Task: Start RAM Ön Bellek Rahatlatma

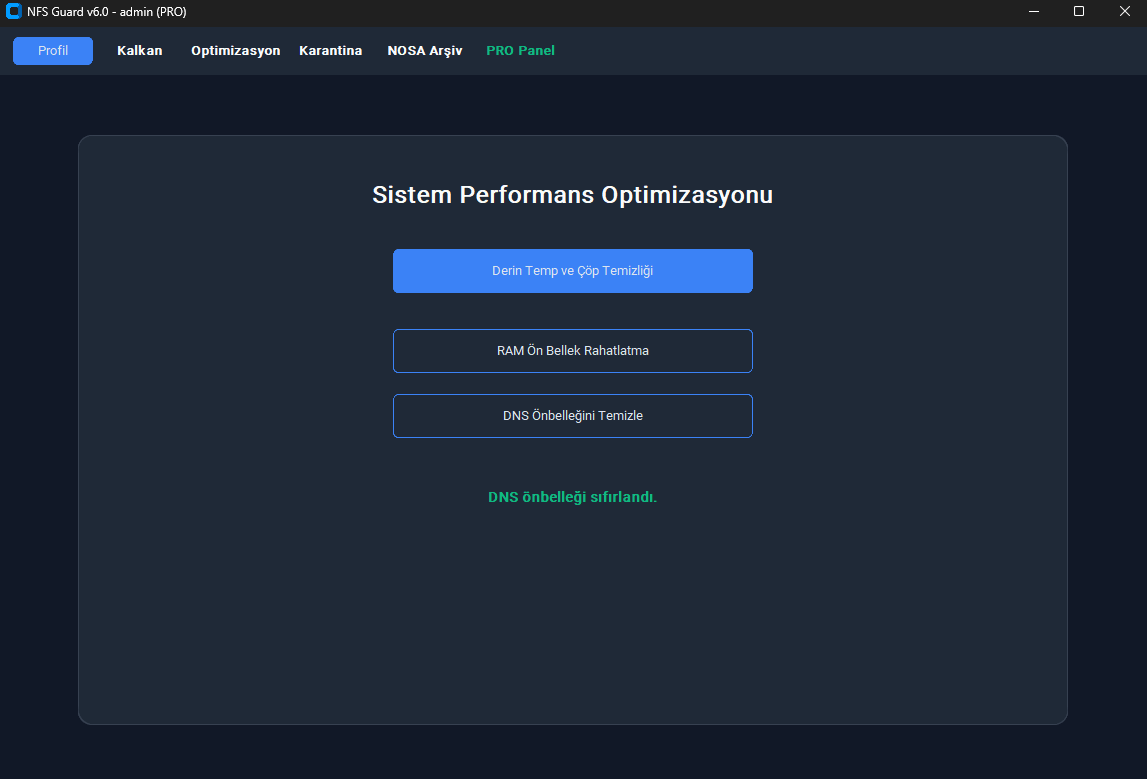Action: [573, 351]
